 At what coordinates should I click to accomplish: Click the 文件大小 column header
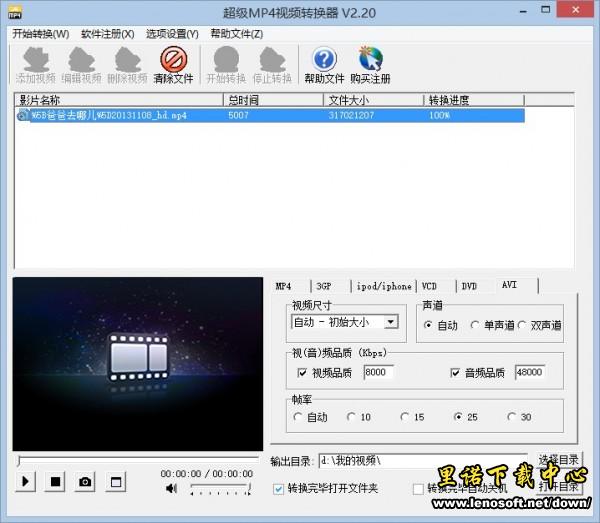373,100
